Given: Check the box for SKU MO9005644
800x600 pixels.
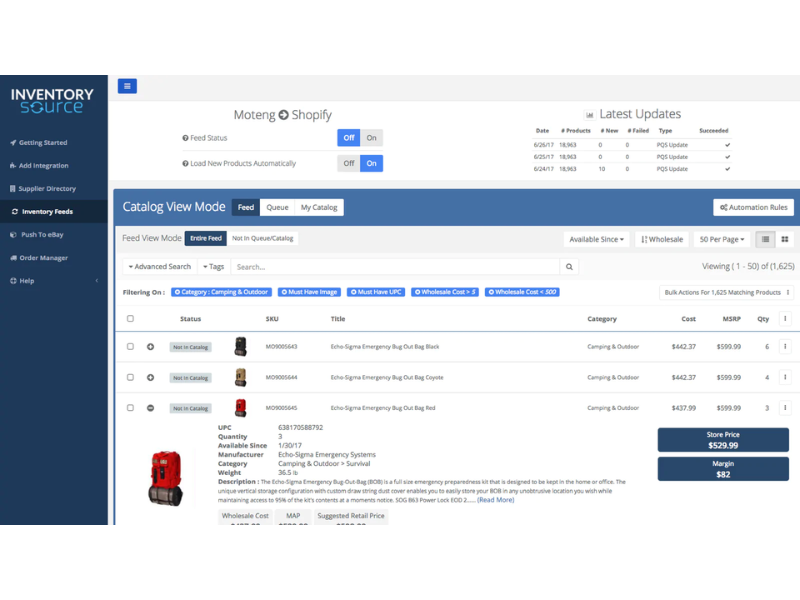Looking at the screenshot, I should pos(130,377).
